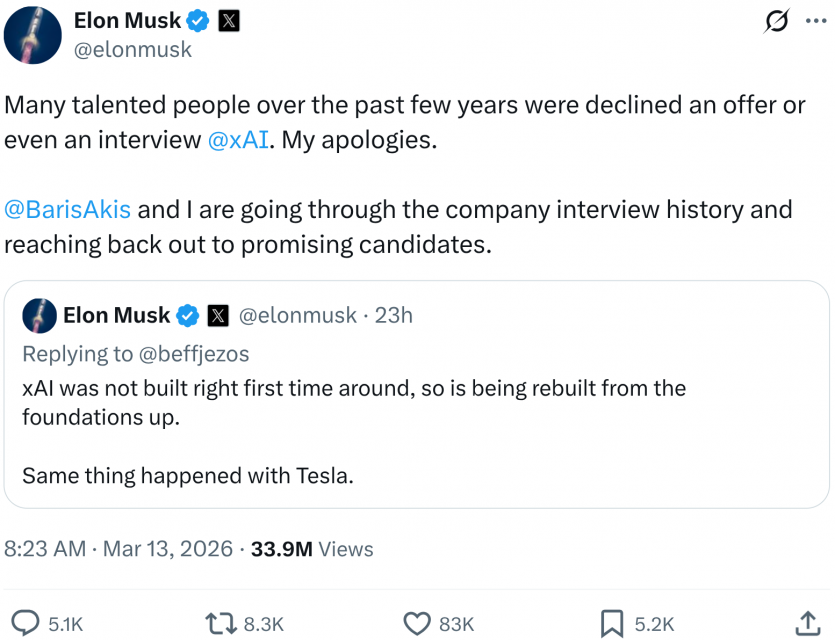Open the share post icon
Image resolution: width=835 pixels, height=640 pixels.
pyautogui.click(x=808, y=623)
